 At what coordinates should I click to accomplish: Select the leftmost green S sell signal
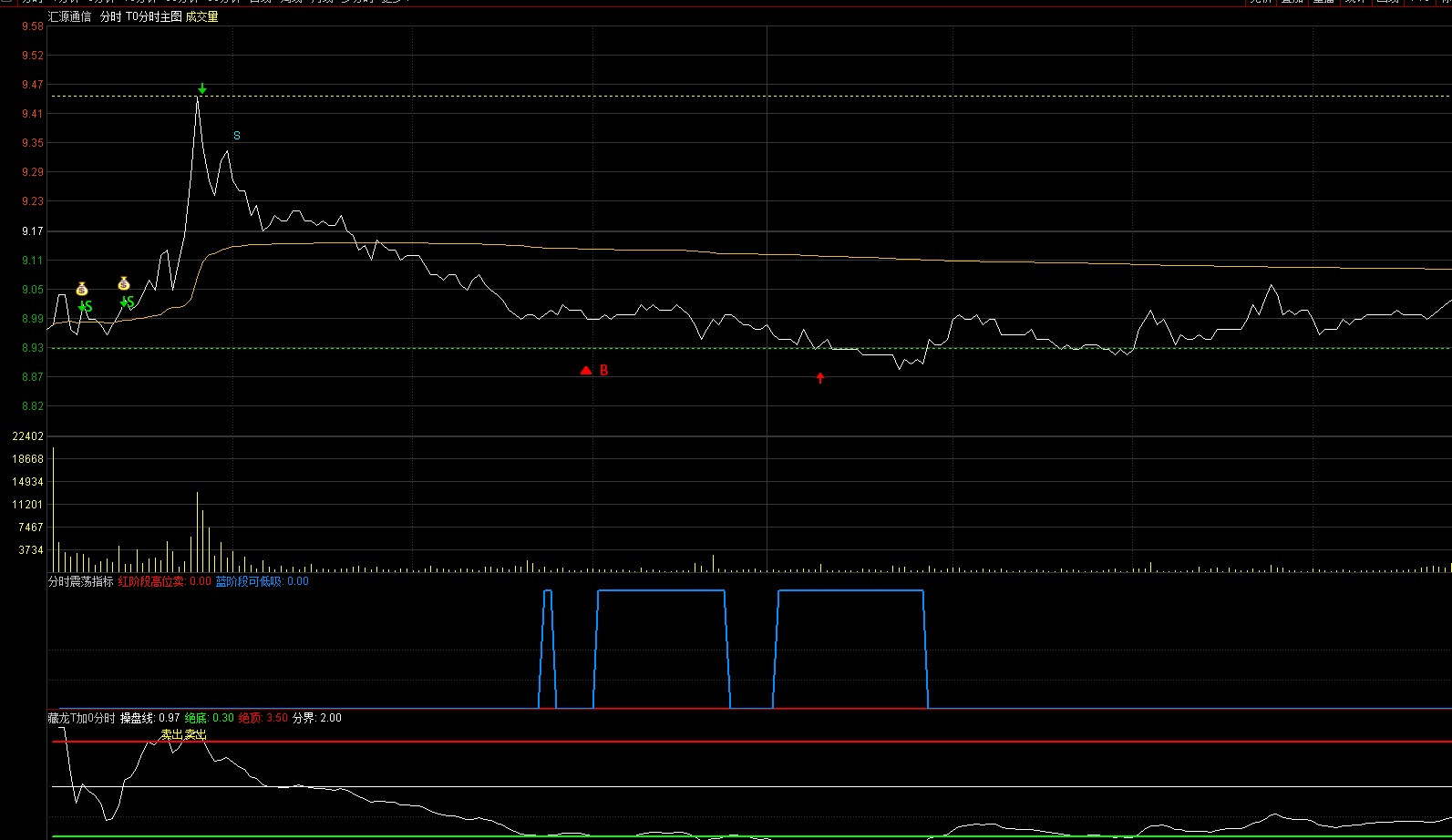(x=88, y=307)
